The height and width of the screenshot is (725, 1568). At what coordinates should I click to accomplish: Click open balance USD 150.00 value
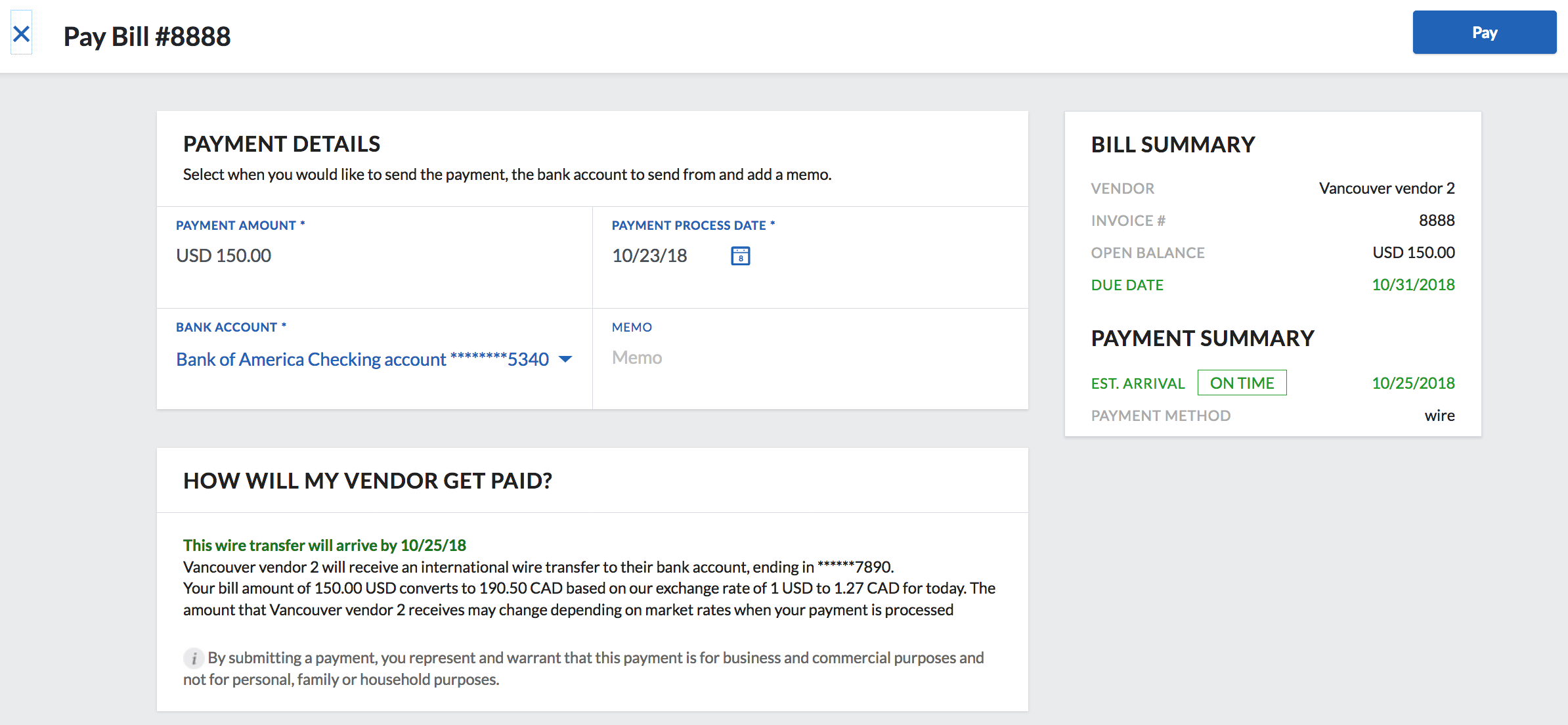click(1413, 253)
